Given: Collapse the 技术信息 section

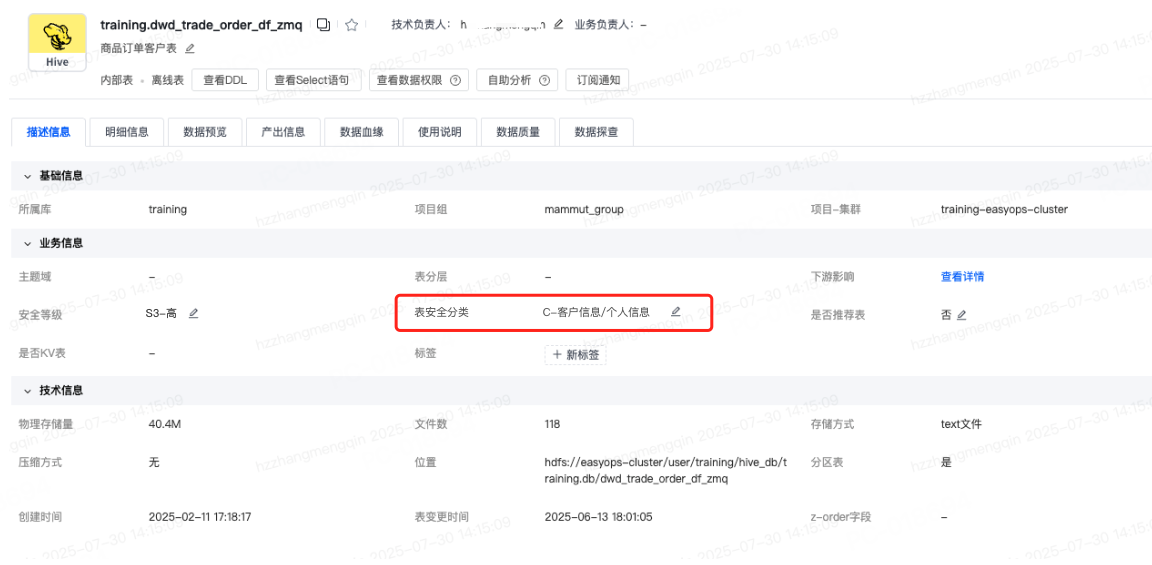Looking at the screenshot, I should (x=27, y=390).
